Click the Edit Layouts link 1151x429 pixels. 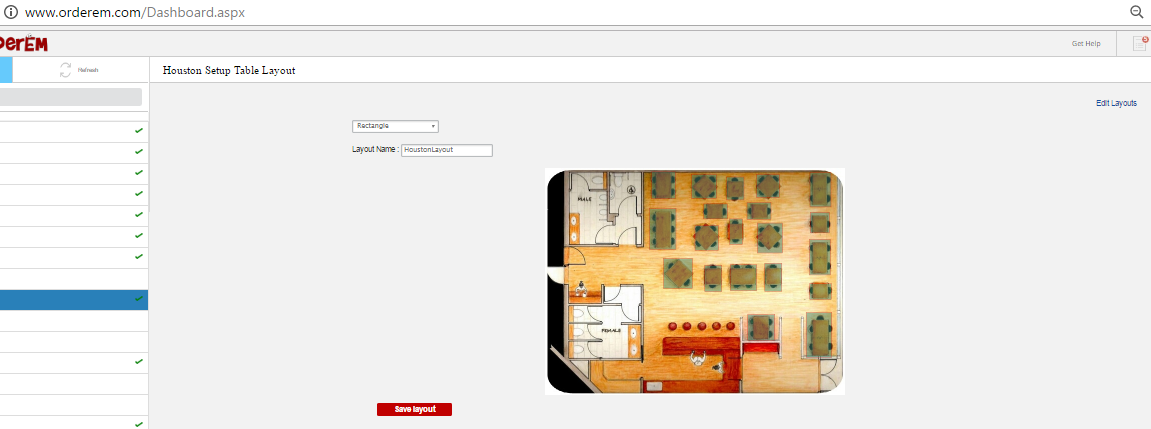point(1116,103)
